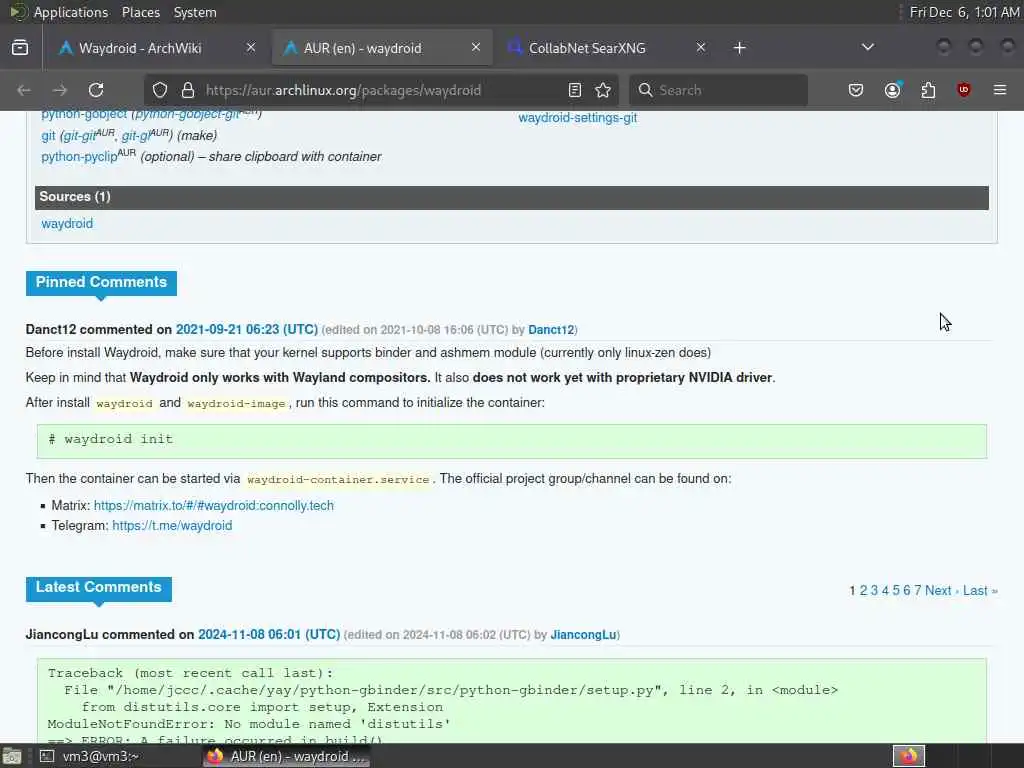The width and height of the screenshot is (1024, 768).
Task: Go to comments page 2
Action: click(863, 590)
